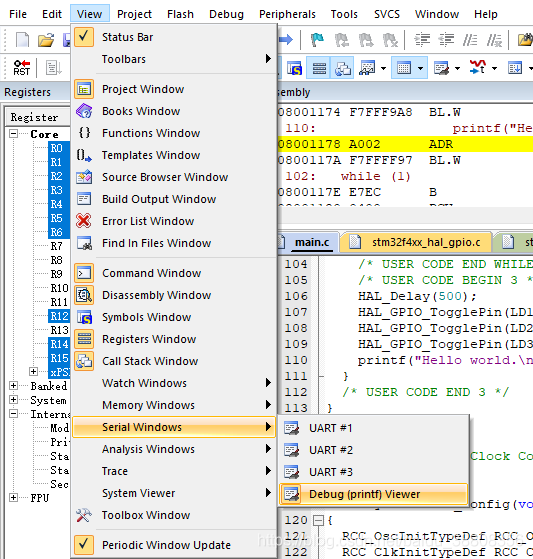The height and width of the screenshot is (559, 533).
Task: Toggle the Symbols Window toolbar icon
Action: pyautogui.click(x=294, y=68)
